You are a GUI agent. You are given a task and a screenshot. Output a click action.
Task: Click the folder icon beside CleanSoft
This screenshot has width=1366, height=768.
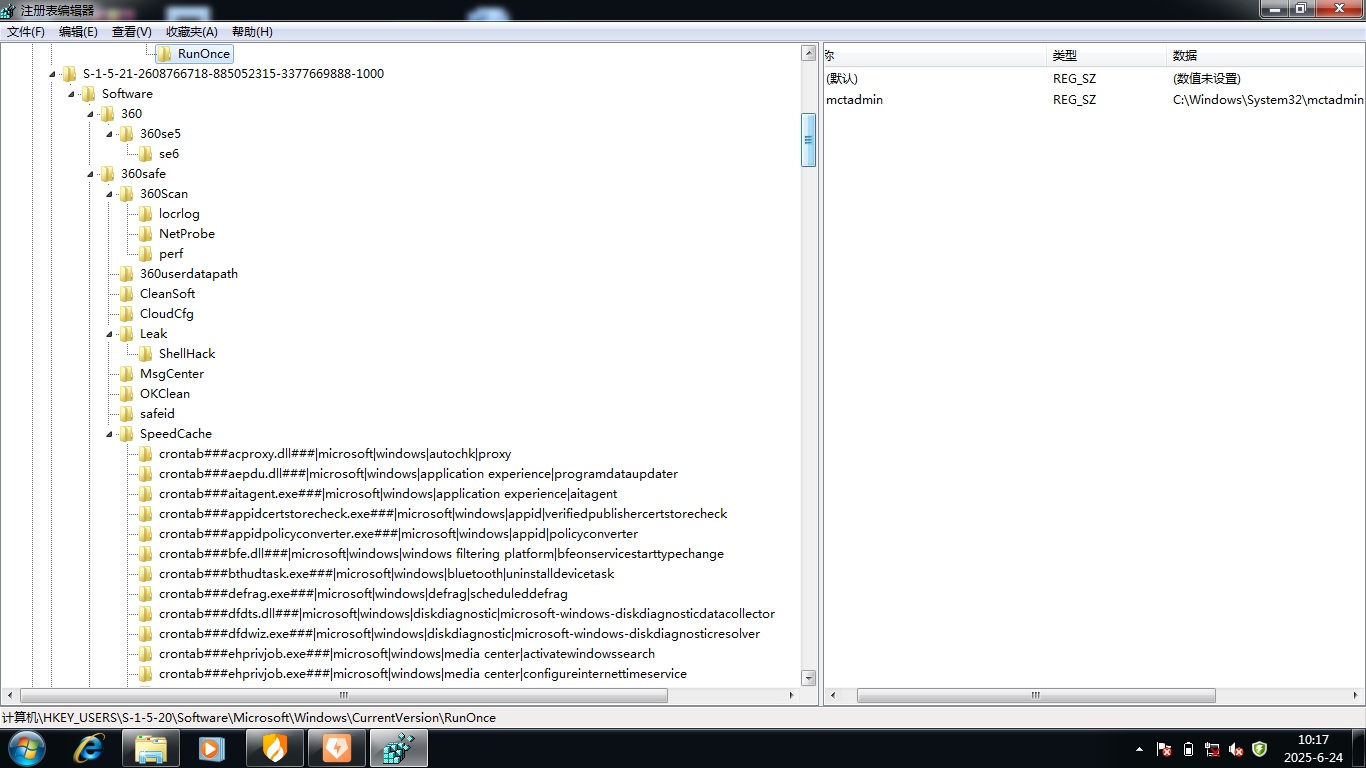click(x=127, y=294)
